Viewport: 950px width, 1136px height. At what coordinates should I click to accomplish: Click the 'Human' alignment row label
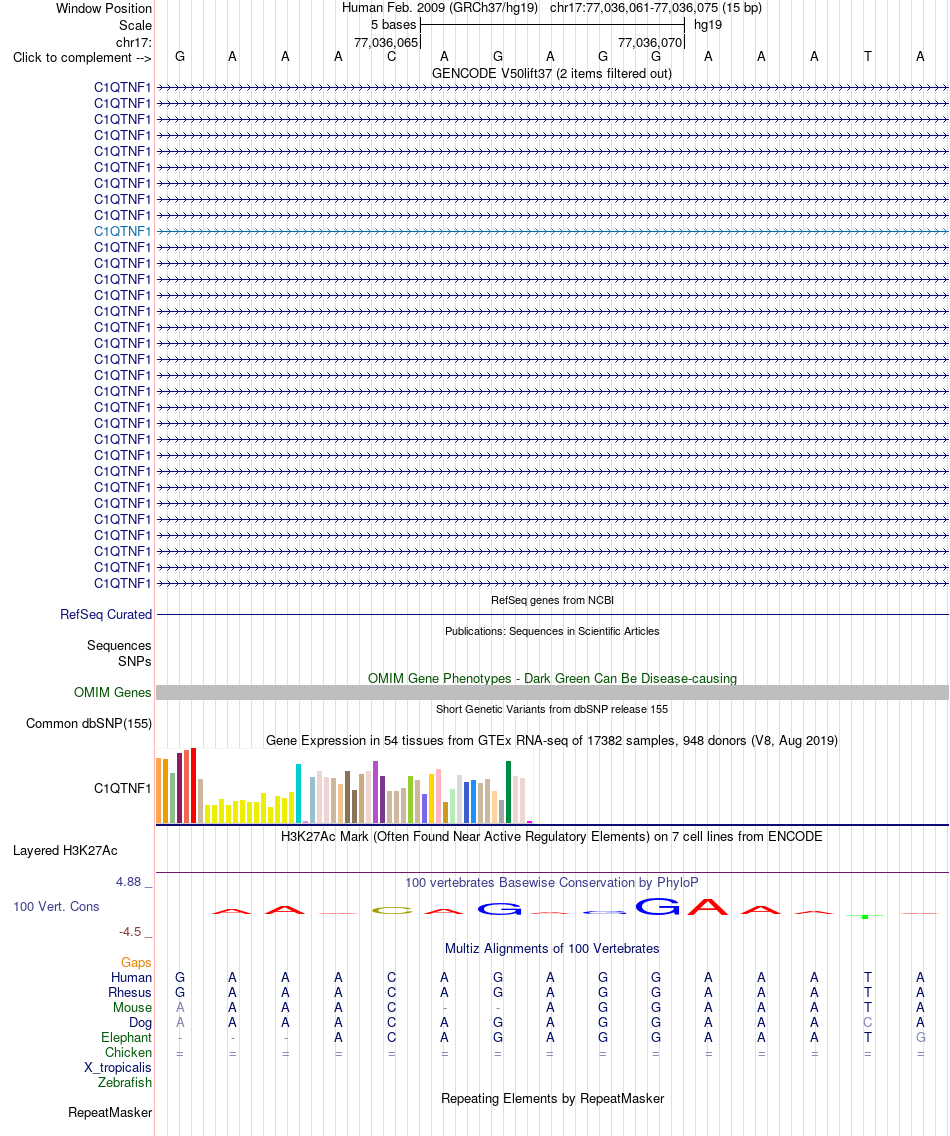tap(131, 977)
